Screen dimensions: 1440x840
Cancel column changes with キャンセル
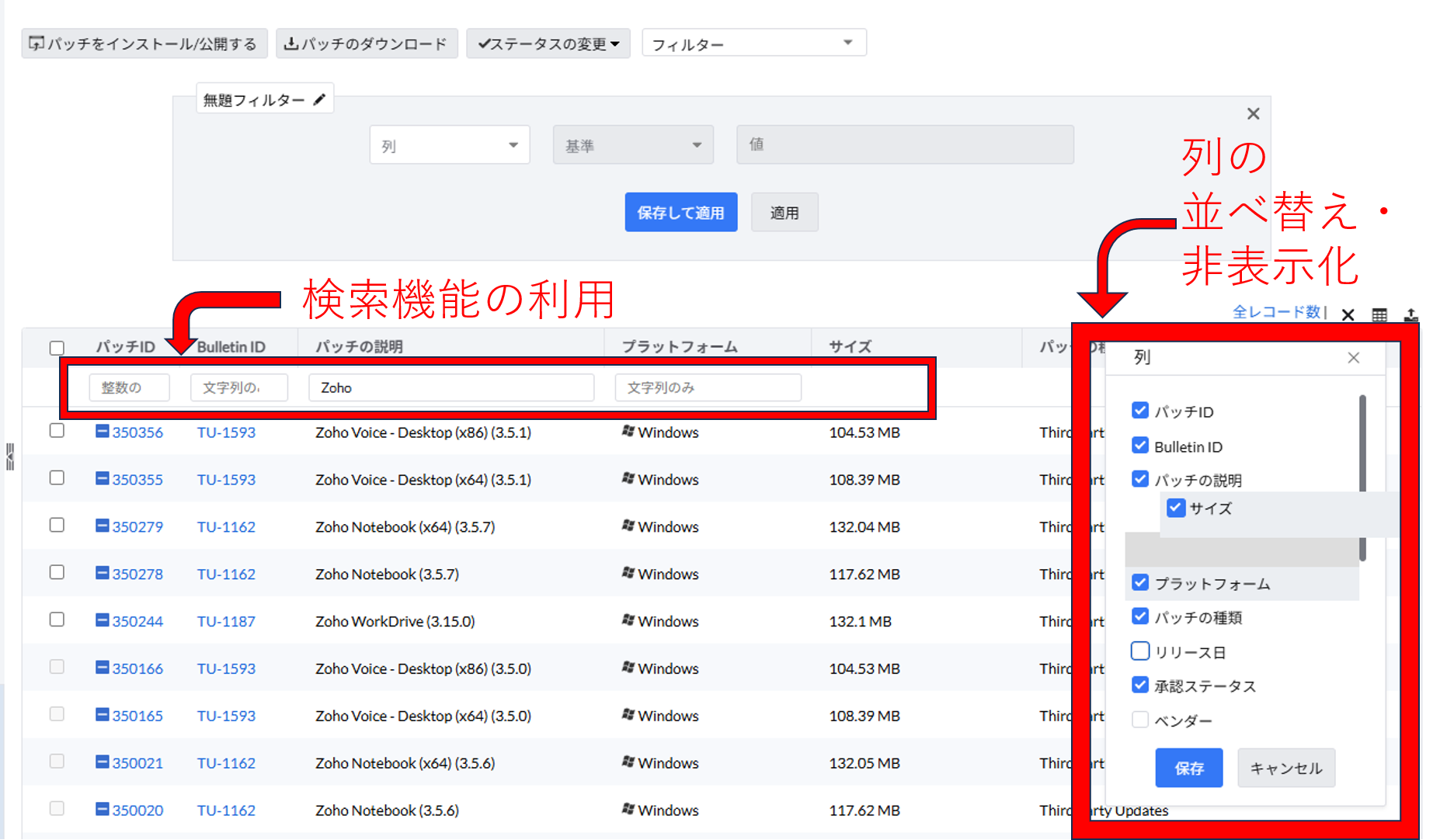tap(1286, 768)
